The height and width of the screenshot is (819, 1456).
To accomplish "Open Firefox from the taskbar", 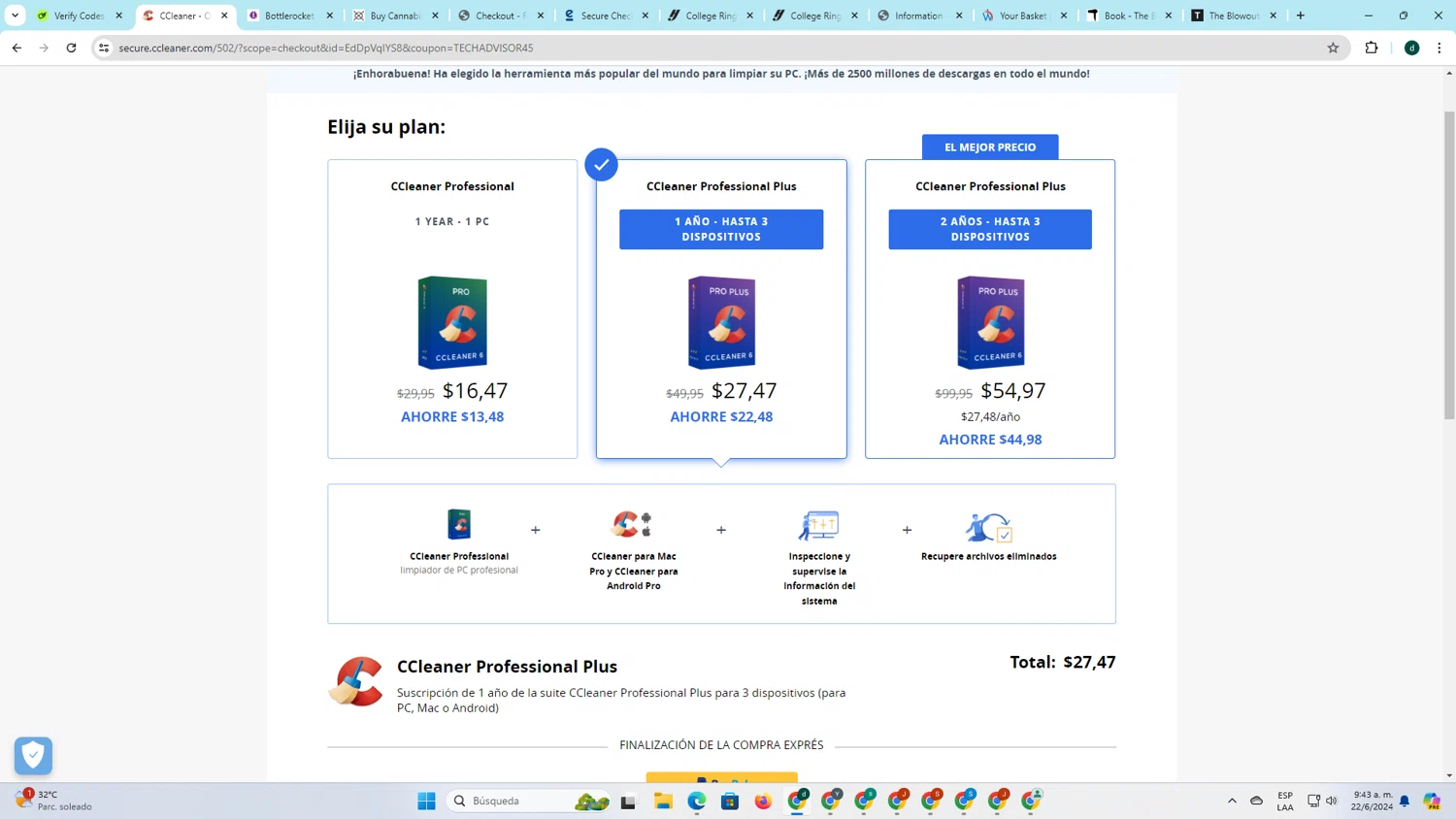I will [763, 801].
